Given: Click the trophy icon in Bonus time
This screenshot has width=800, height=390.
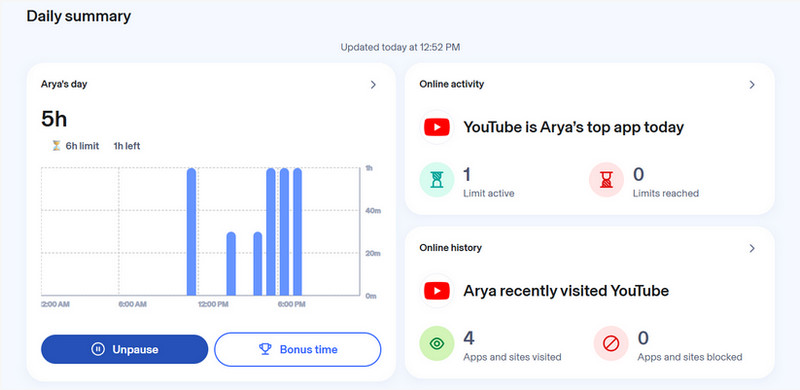Looking at the screenshot, I should pyautogui.click(x=265, y=349).
